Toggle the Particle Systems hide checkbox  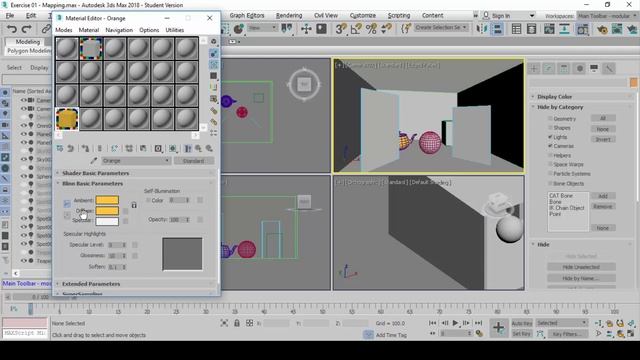click(550, 173)
